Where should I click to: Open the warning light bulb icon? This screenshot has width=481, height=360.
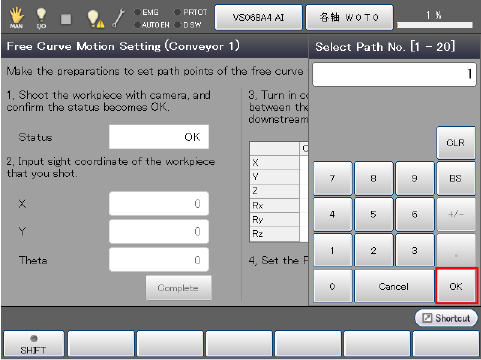tap(95, 19)
